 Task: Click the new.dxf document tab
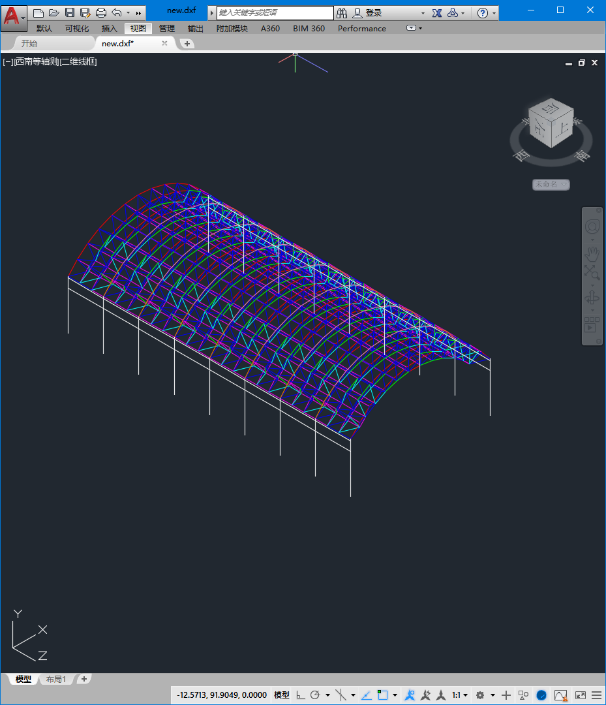tap(118, 44)
